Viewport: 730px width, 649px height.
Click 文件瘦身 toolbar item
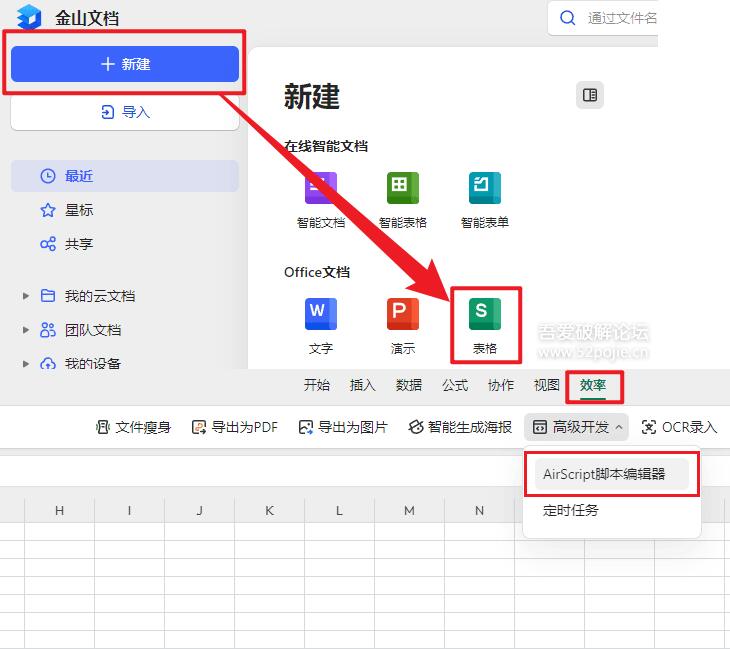pos(133,427)
